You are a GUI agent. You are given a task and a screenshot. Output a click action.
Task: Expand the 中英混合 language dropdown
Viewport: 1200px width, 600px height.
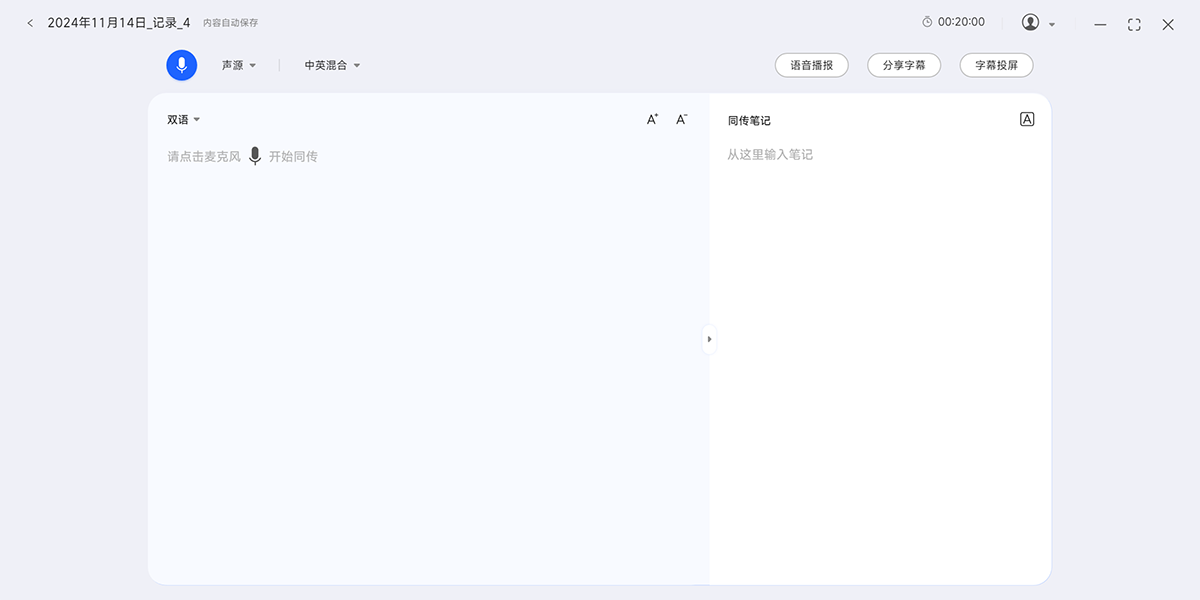point(332,65)
